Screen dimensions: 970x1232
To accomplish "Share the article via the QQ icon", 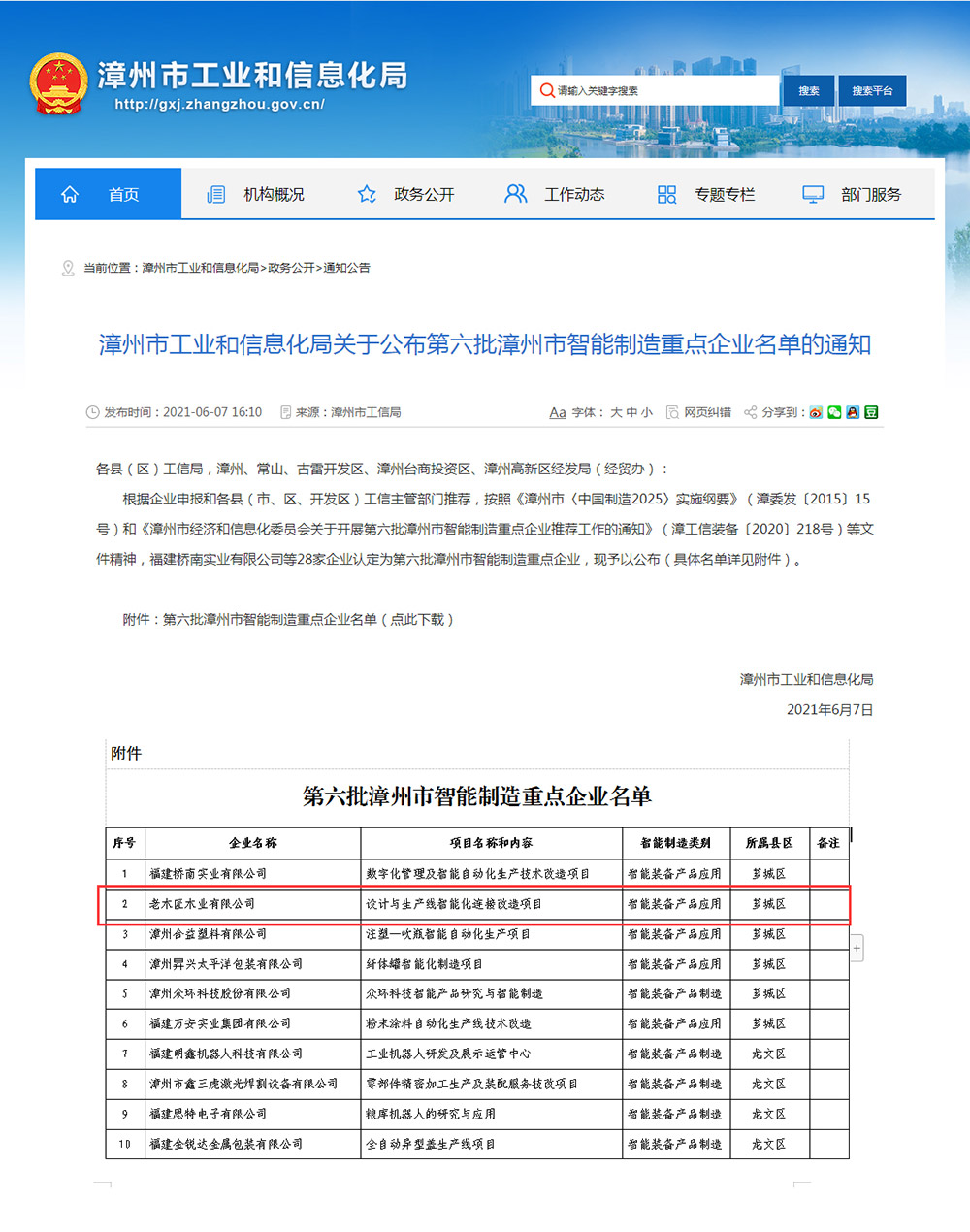I will click(853, 412).
